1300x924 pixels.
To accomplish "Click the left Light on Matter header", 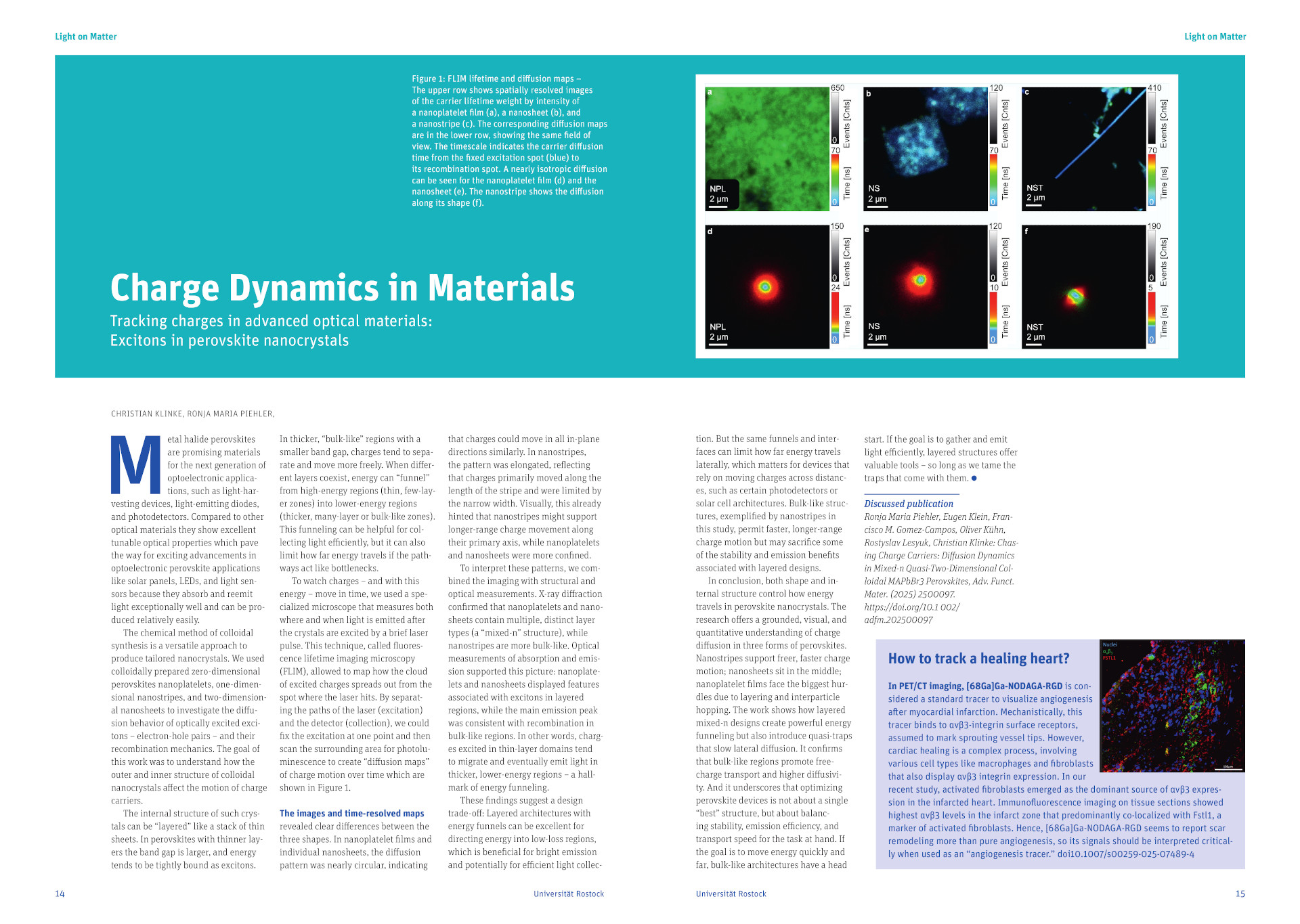I will (86, 37).
